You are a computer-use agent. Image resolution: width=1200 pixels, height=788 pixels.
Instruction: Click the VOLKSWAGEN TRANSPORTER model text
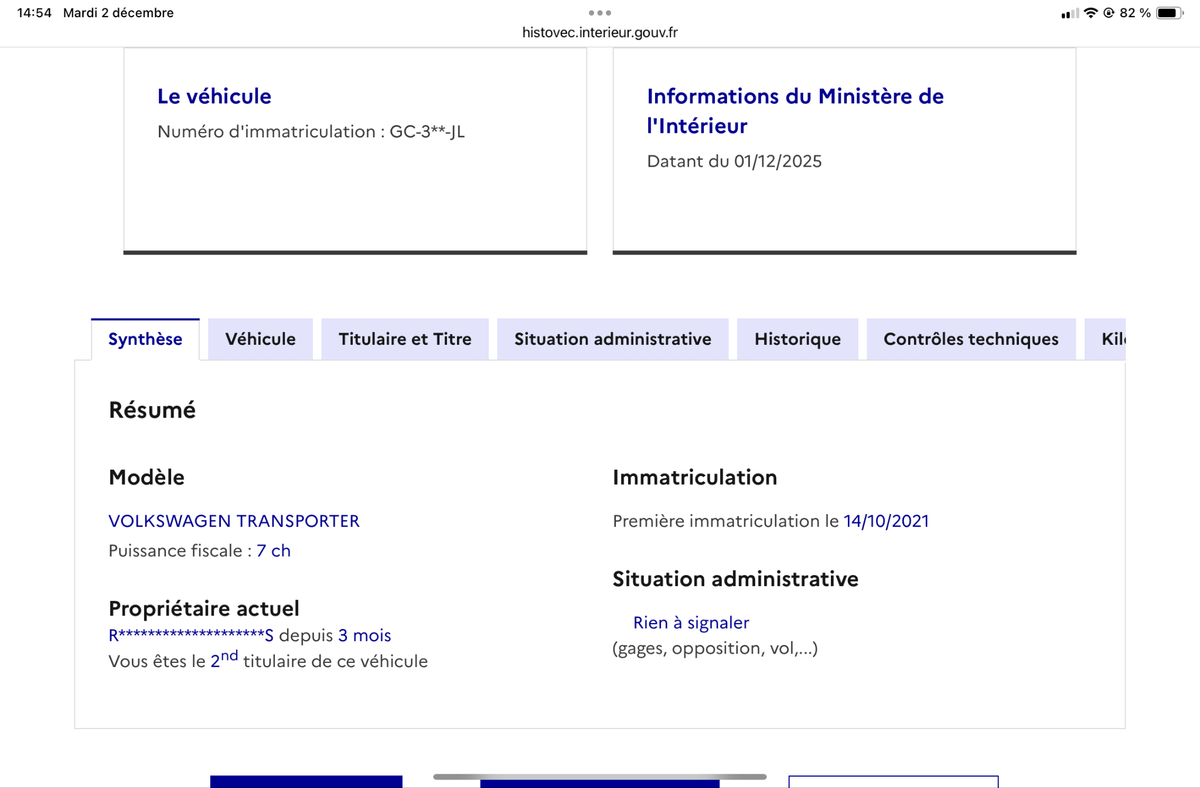point(234,521)
